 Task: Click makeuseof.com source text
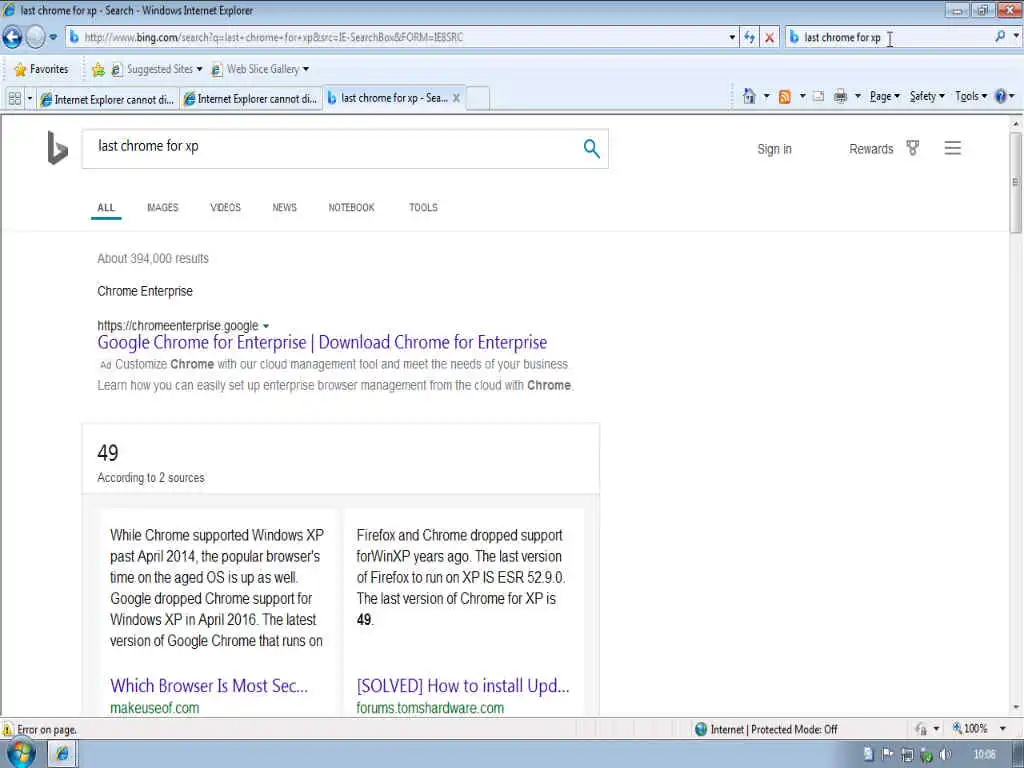155,708
